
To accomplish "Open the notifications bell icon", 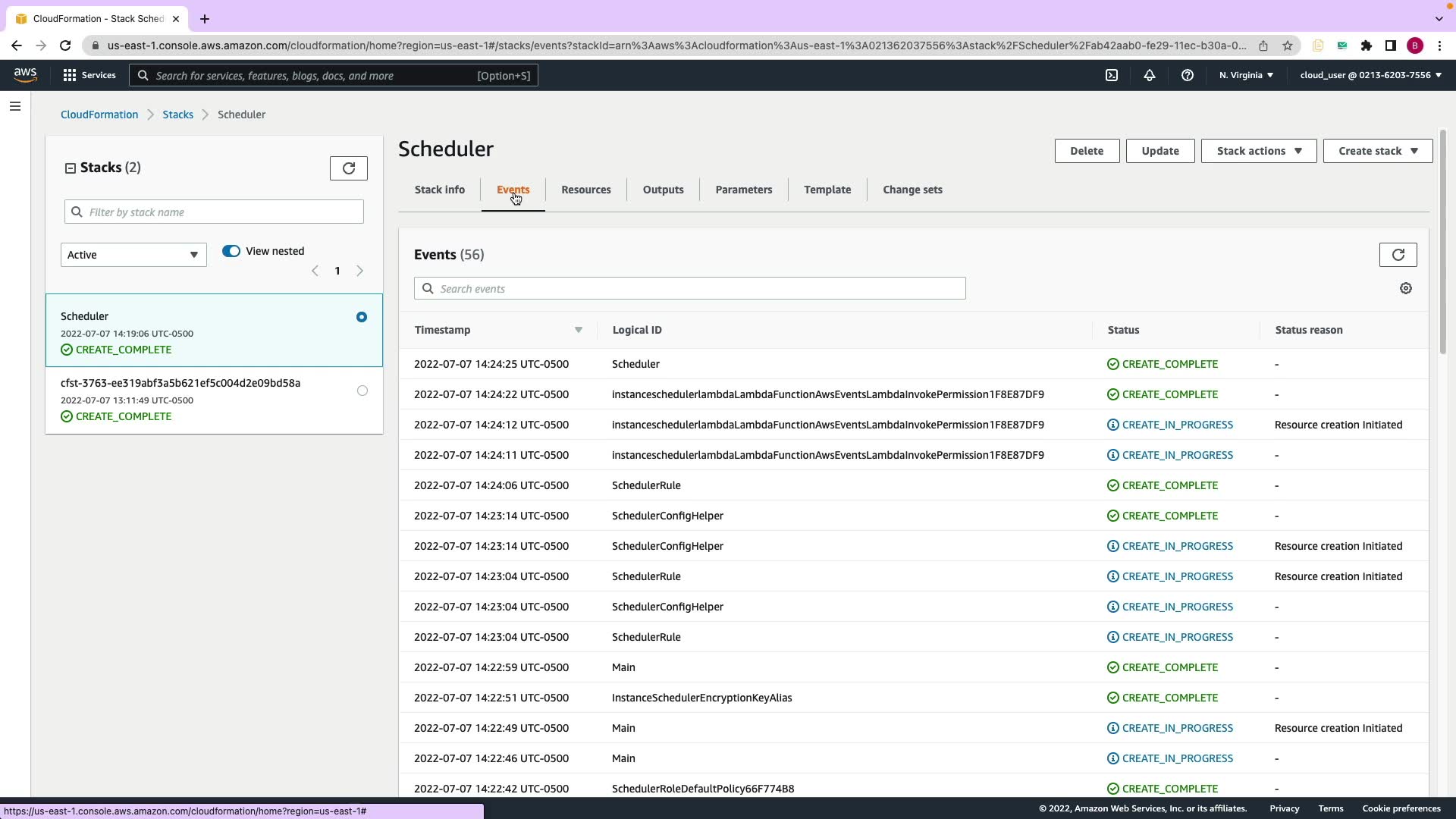I will click(1150, 75).
